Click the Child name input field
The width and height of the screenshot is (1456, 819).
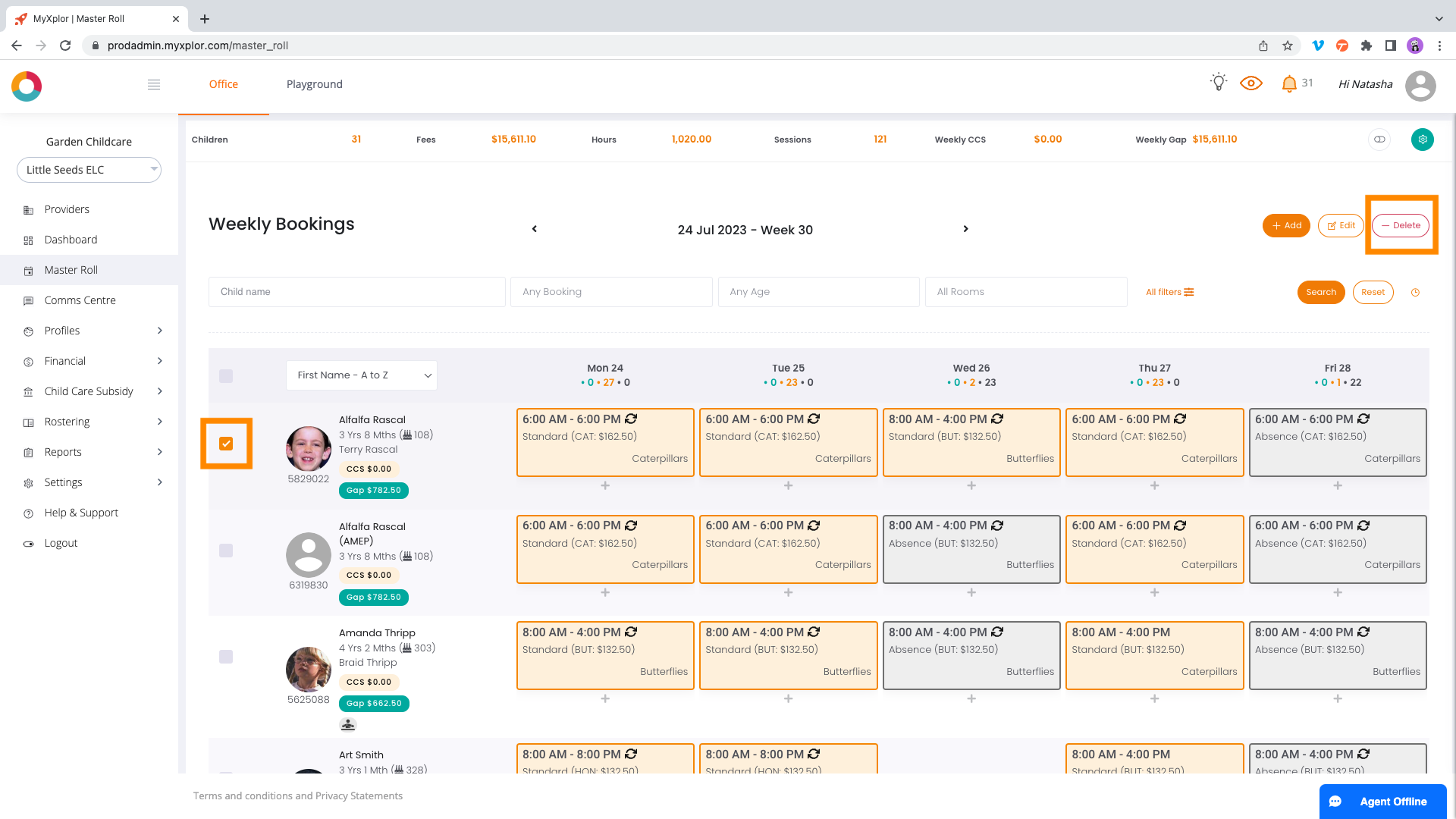click(356, 292)
